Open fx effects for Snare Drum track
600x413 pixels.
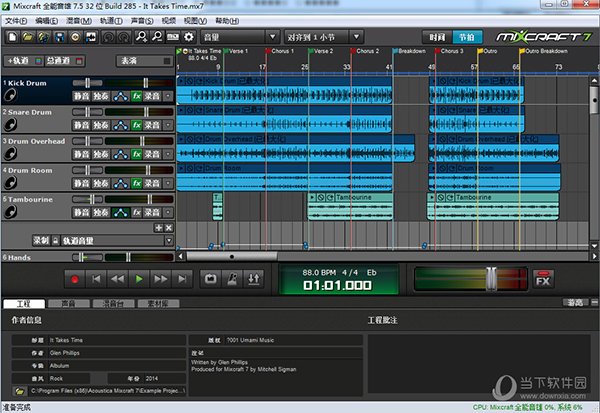(137, 125)
